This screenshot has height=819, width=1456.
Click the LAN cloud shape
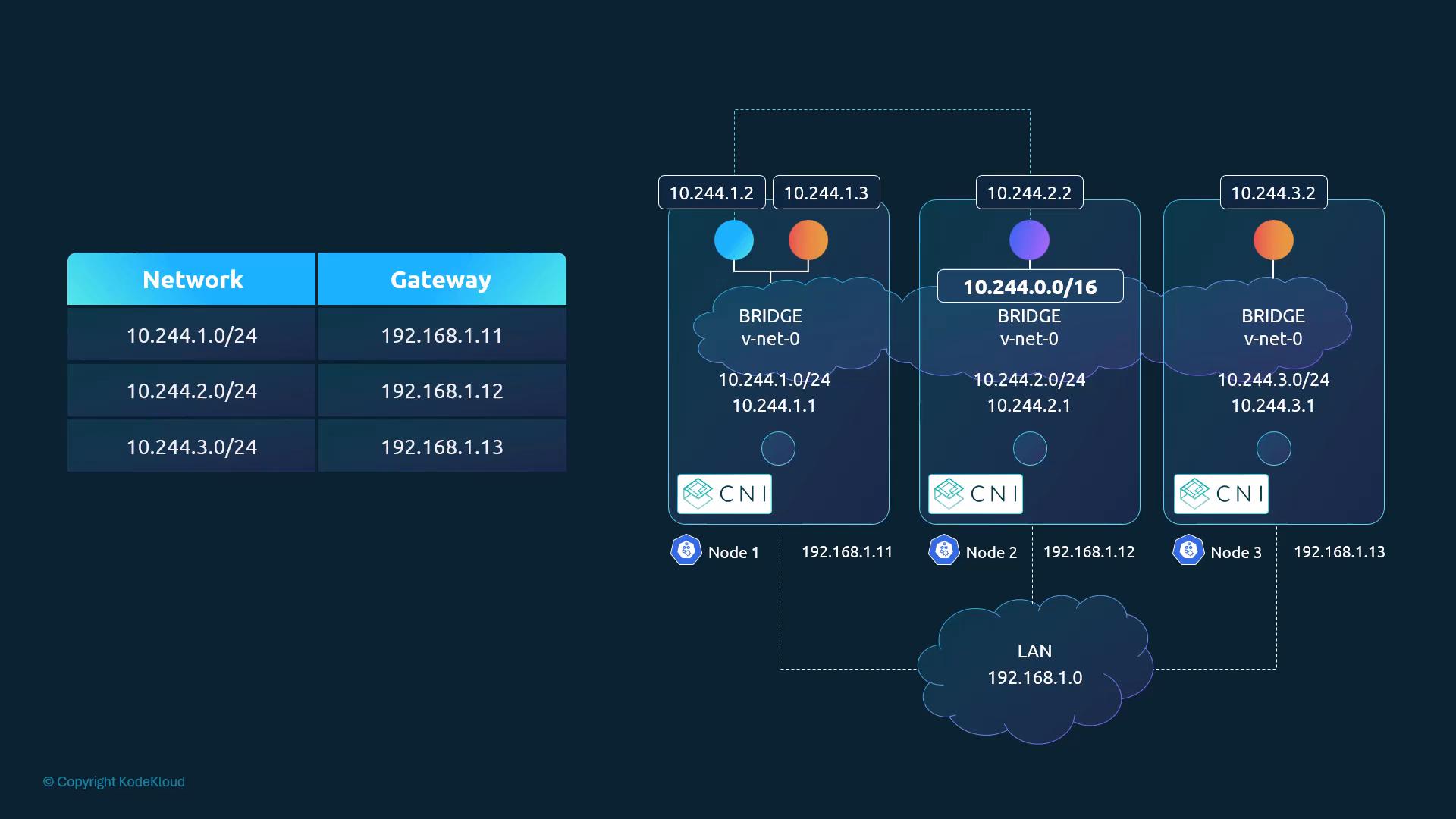tap(1035, 669)
